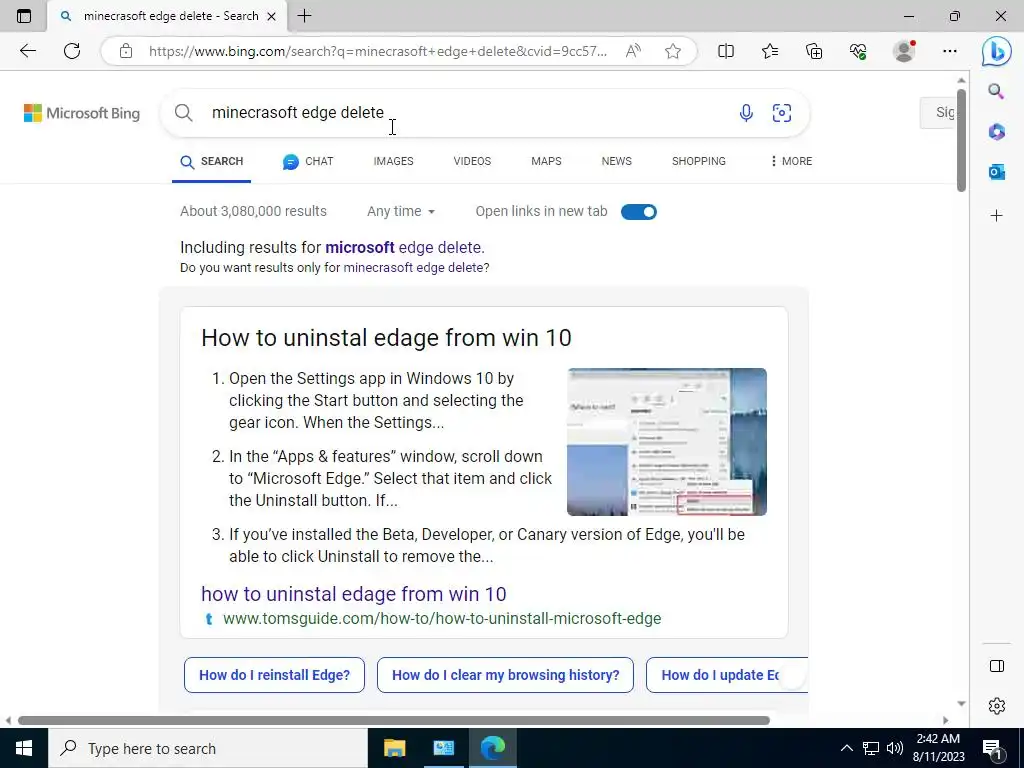This screenshot has width=1024, height=768.
Task: Open Browser essentials heart icon
Action: click(x=858, y=51)
